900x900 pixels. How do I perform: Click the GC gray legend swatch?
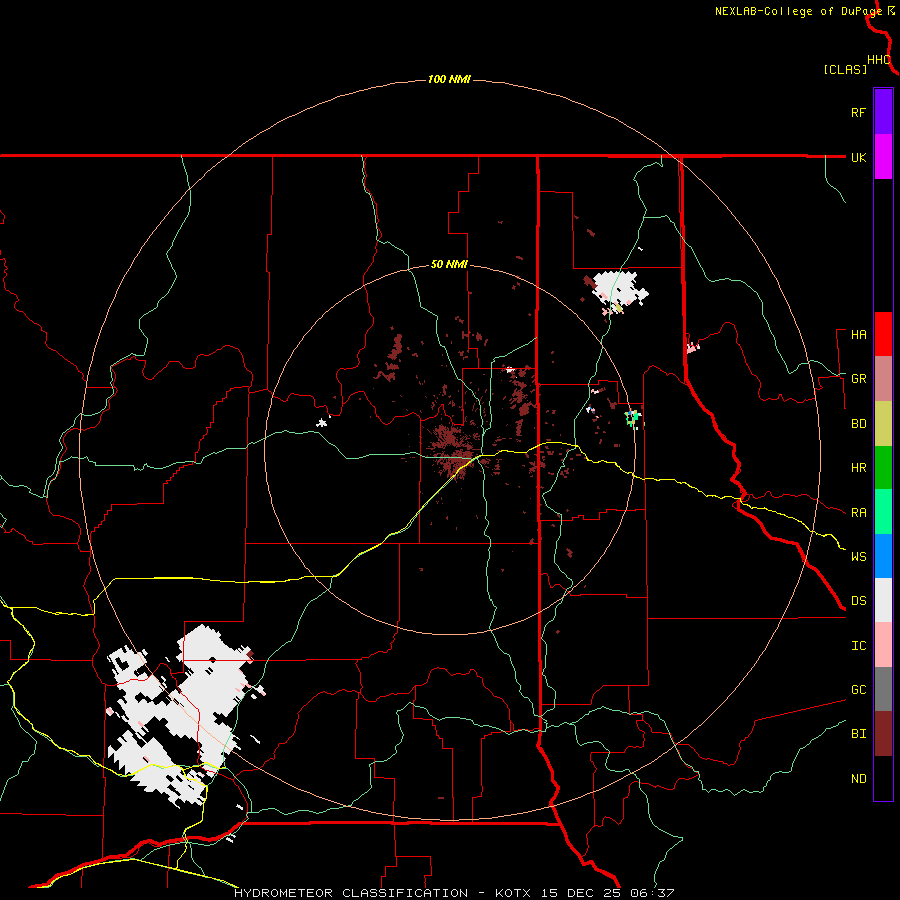883,689
